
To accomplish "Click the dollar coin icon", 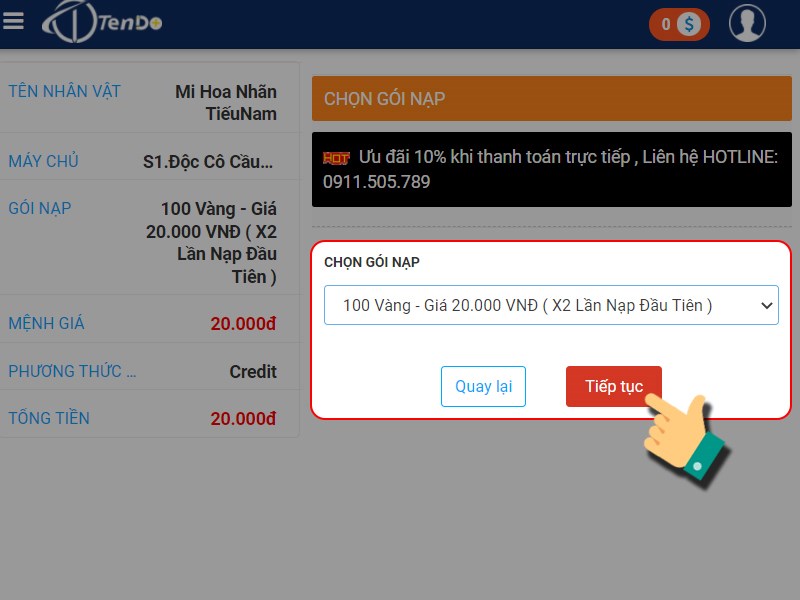I will 689,24.
